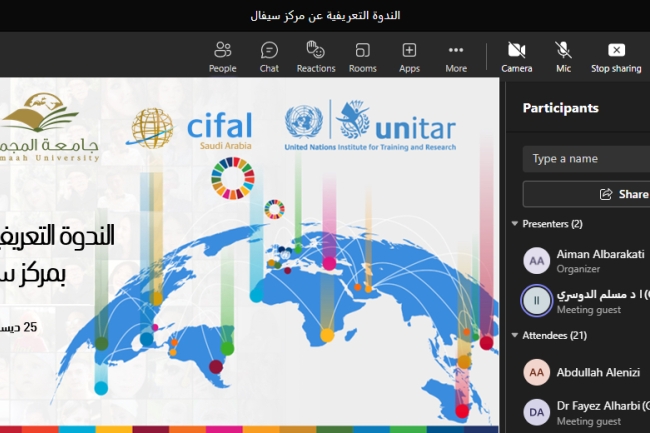Unmute the Mic

click(563, 57)
